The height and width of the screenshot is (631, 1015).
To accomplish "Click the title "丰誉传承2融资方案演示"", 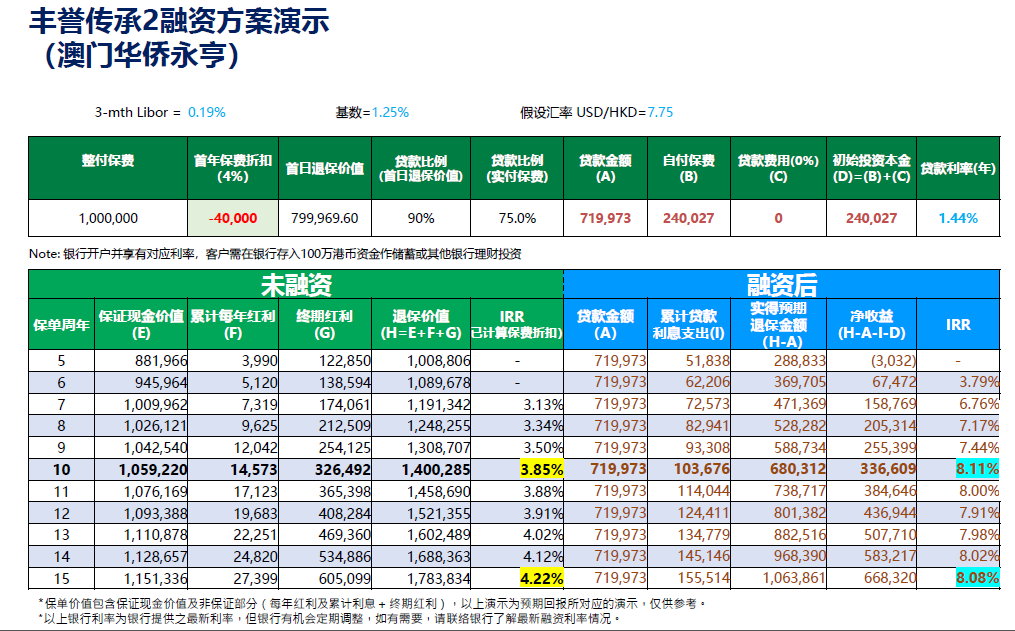I will (179, 21).
